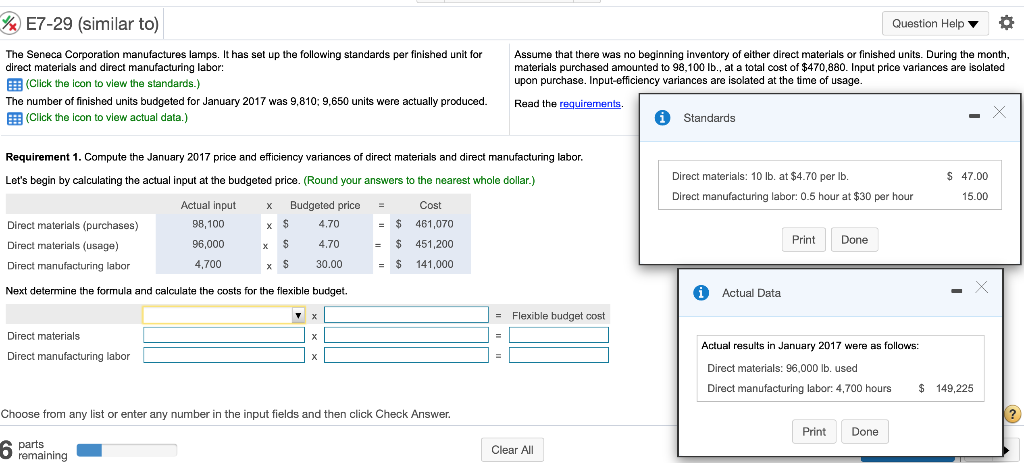Select the 98,100 actual input cell
The width and height of the screenshot is (1024, 463).
click(208, 224)
